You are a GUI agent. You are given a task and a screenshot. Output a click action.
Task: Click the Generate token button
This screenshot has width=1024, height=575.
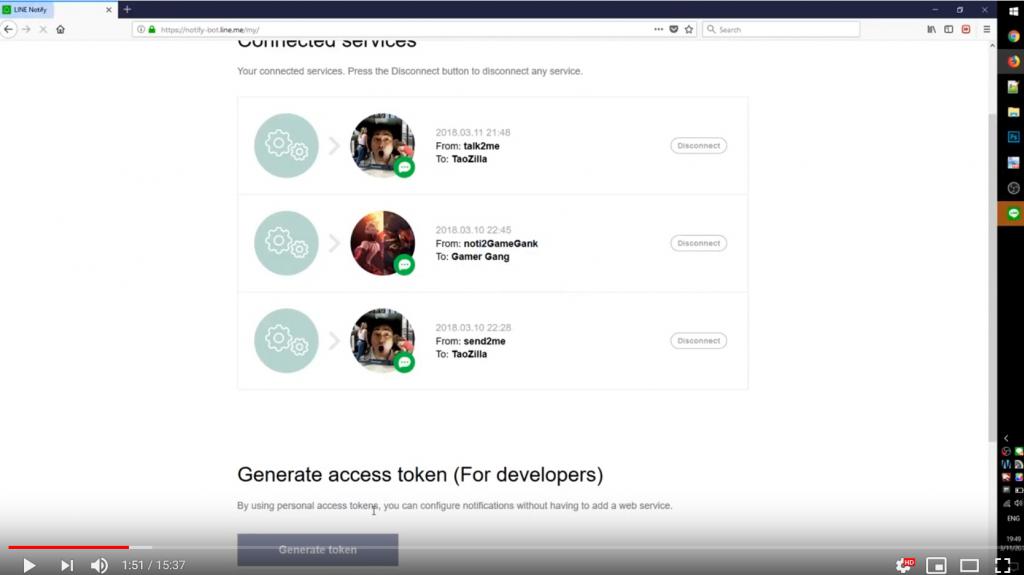click(x=317, y=550)
